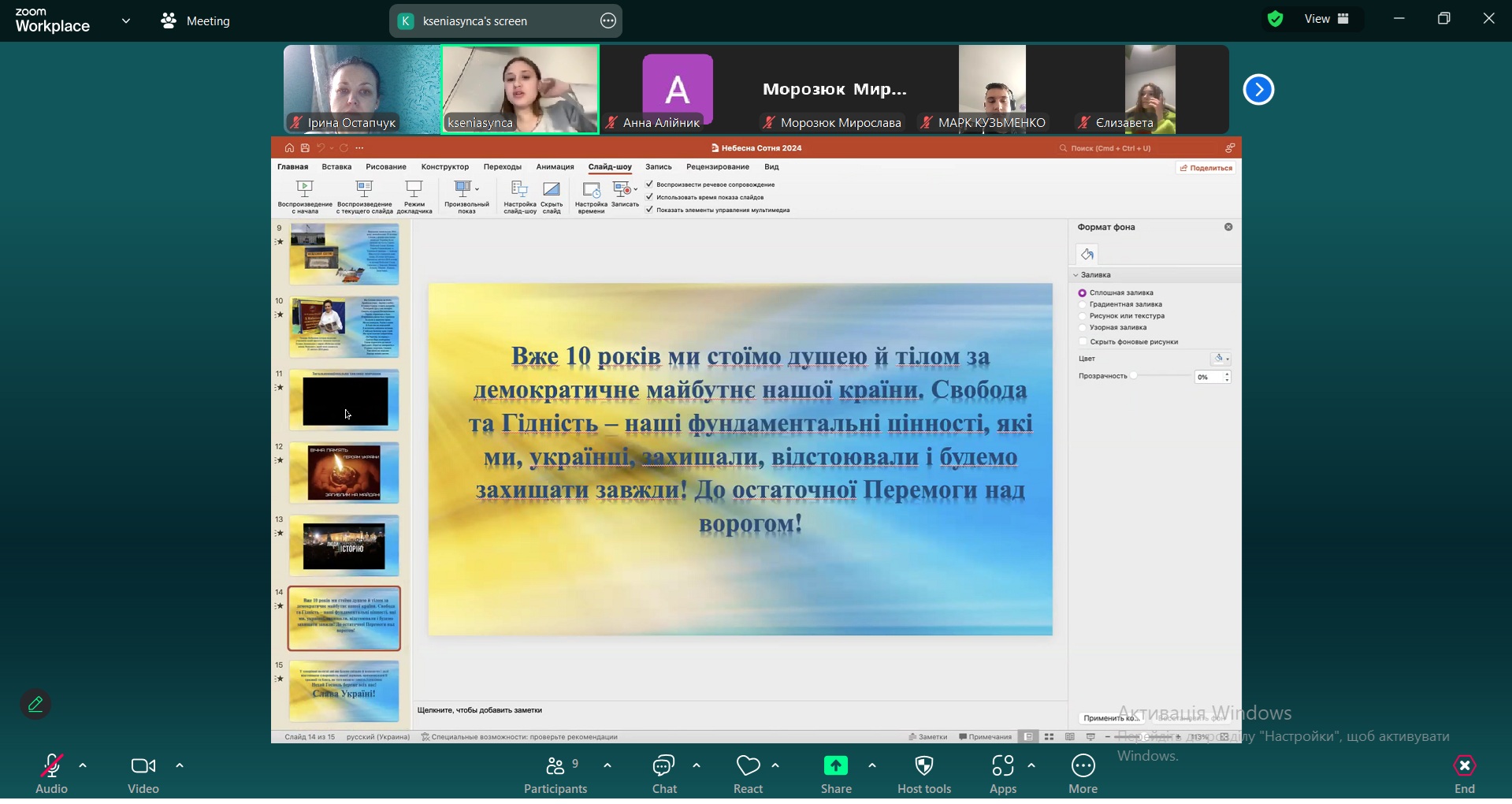The image size is (1512, 804).
Task: Toggle Использовать время показа слайдов checkbox
Action: [x=650, y=199]
